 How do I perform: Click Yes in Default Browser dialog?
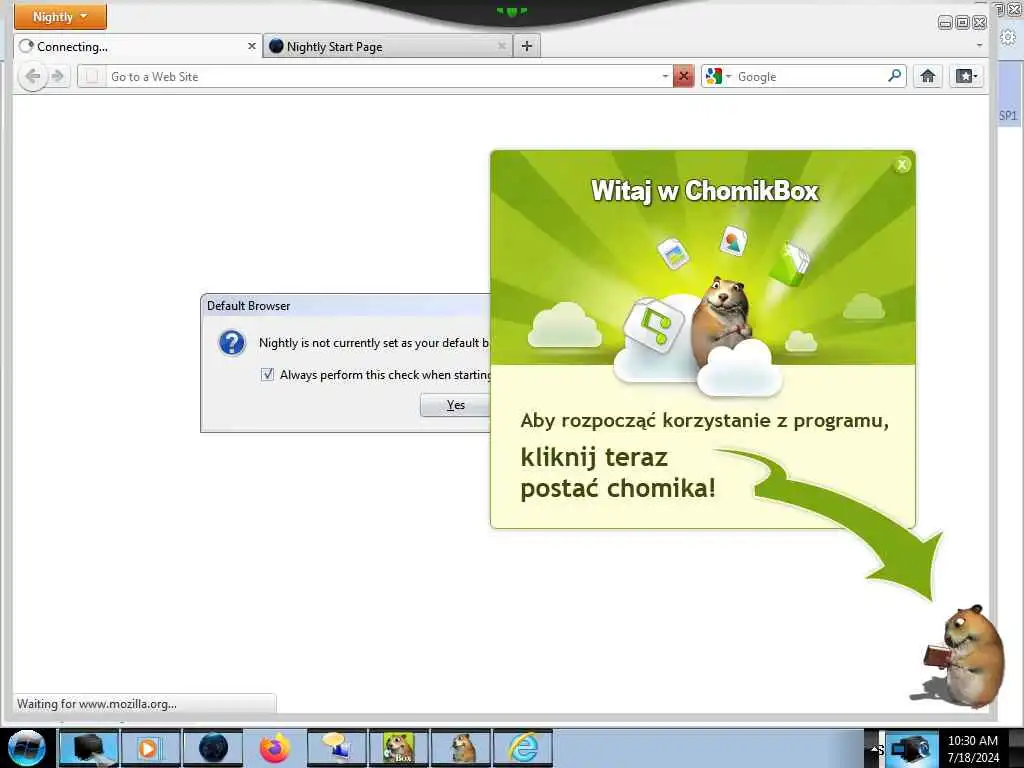455,405
